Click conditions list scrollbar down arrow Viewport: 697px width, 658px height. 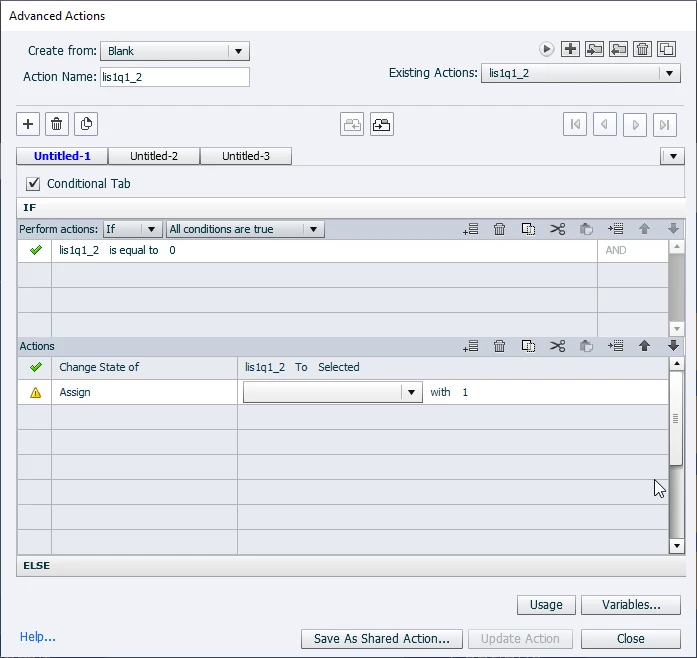tap(677, 329)
